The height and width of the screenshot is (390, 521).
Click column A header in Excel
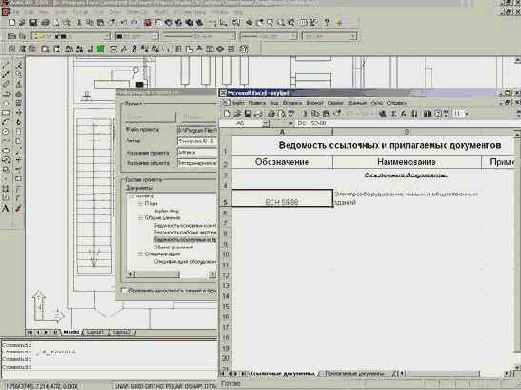pyautogui.click(x=282, y=132)
